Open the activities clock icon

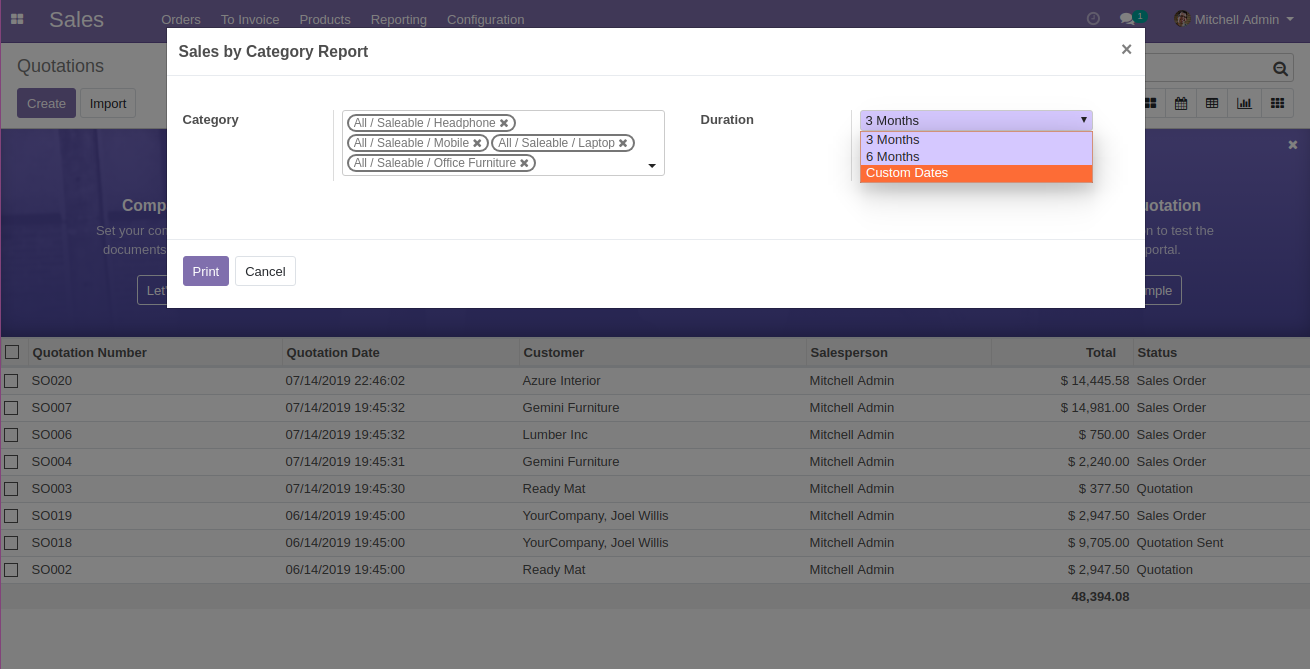(x=1093, y=19)
